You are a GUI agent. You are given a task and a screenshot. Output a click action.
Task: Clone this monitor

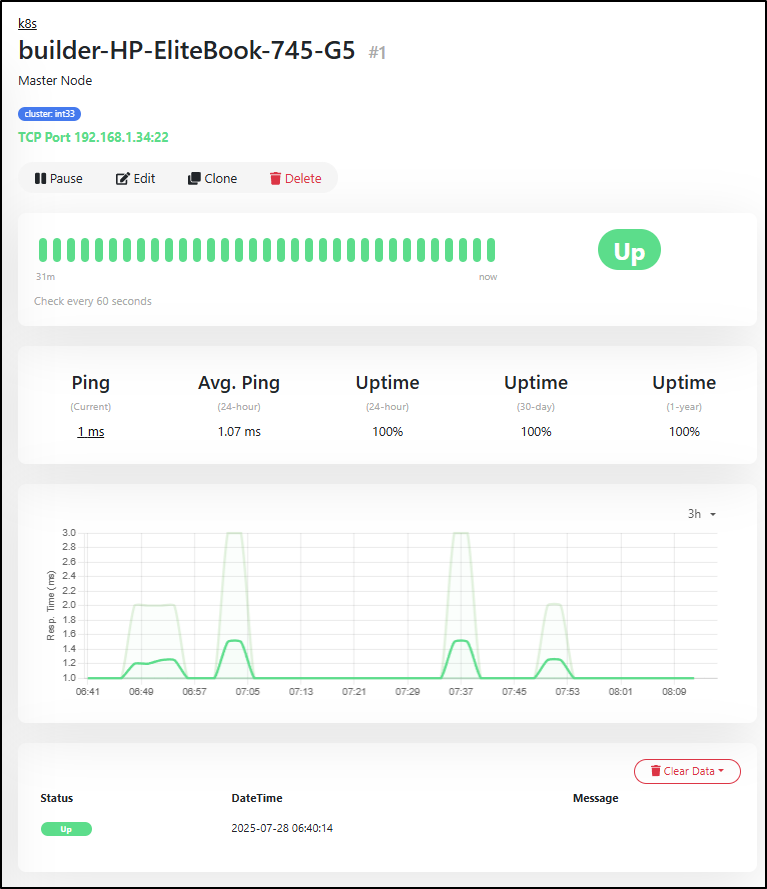pos(213,179)
